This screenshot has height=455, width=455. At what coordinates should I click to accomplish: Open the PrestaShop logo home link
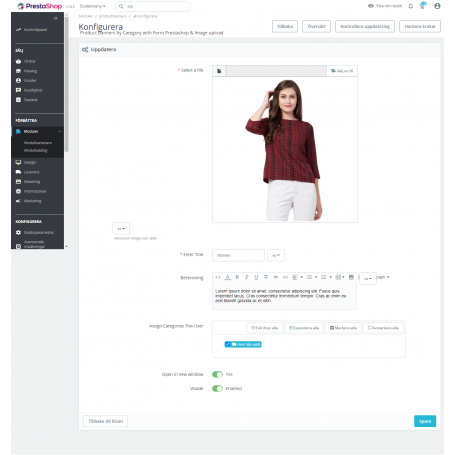40,6
